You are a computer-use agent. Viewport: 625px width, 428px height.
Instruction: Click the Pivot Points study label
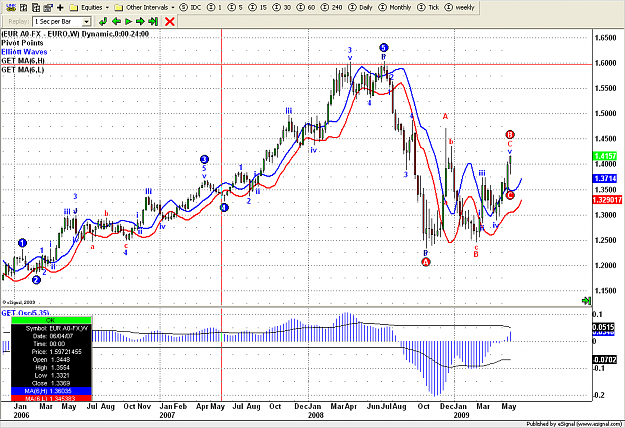click(22, 43)
